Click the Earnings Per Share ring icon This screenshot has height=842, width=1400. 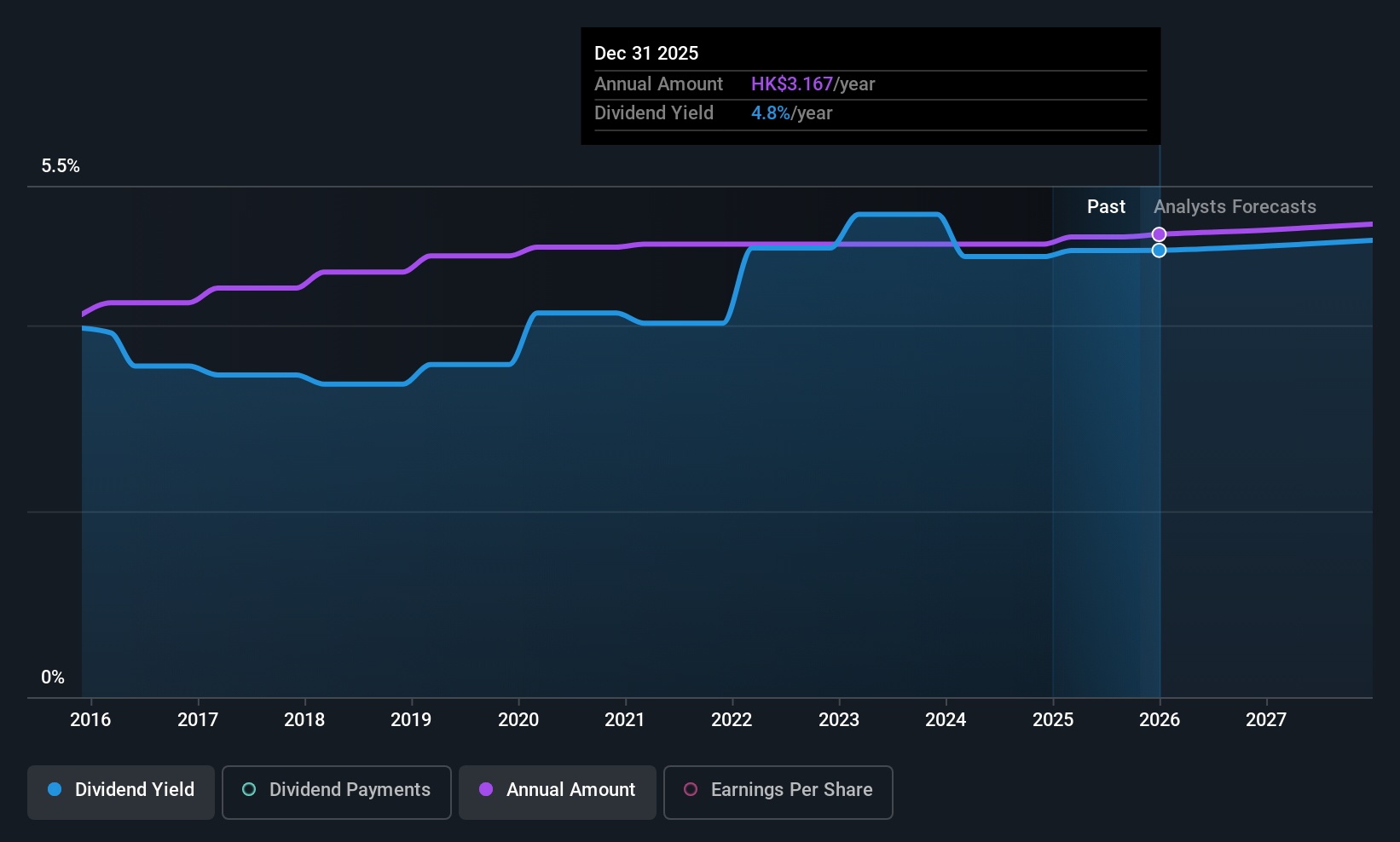691,792
